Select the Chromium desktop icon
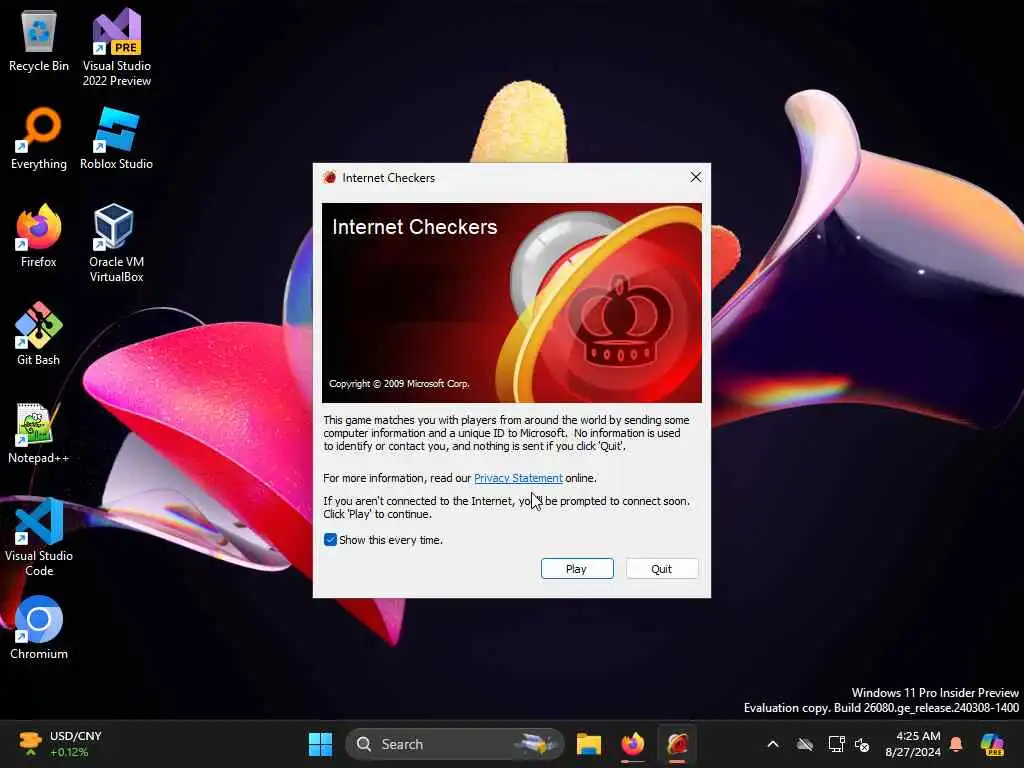This screenshot has width=1024, height=768. (39, 628)
